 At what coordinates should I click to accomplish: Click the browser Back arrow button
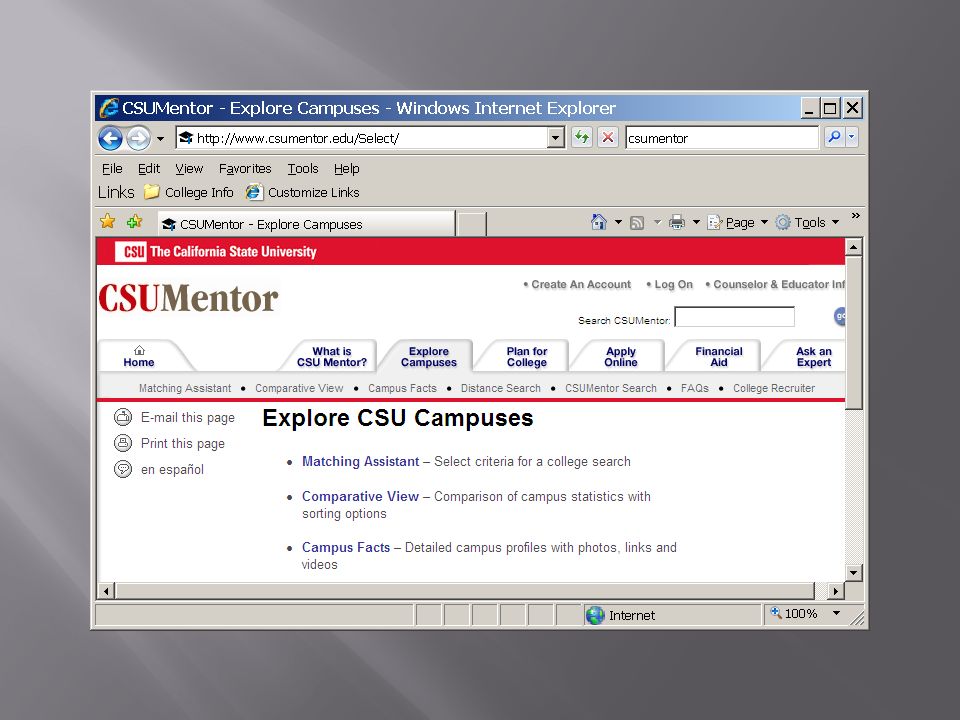tap(110, 138)
